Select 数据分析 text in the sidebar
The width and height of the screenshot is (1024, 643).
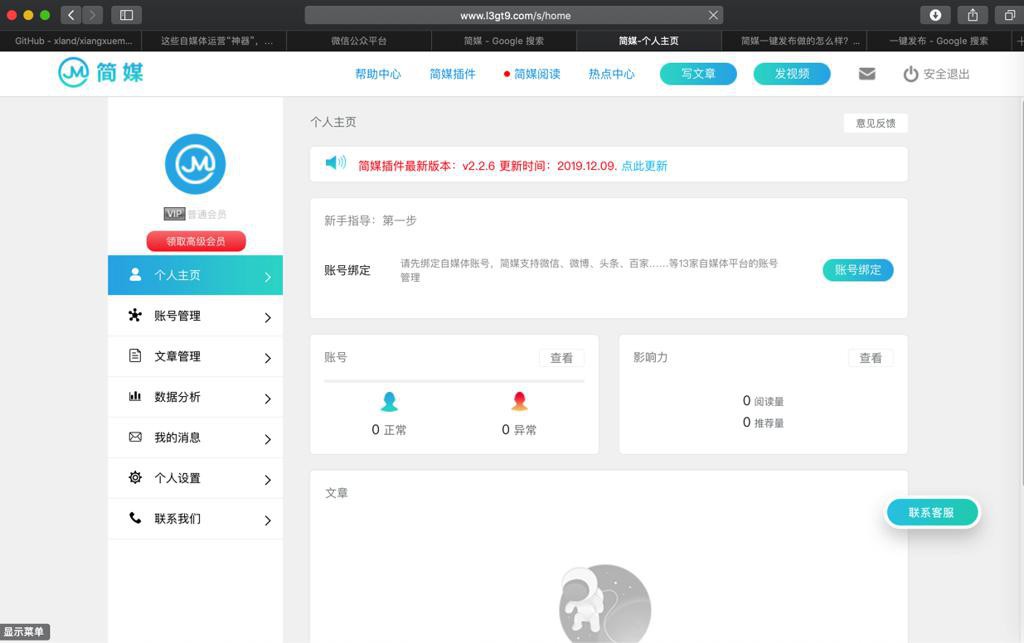pos(177,396)
